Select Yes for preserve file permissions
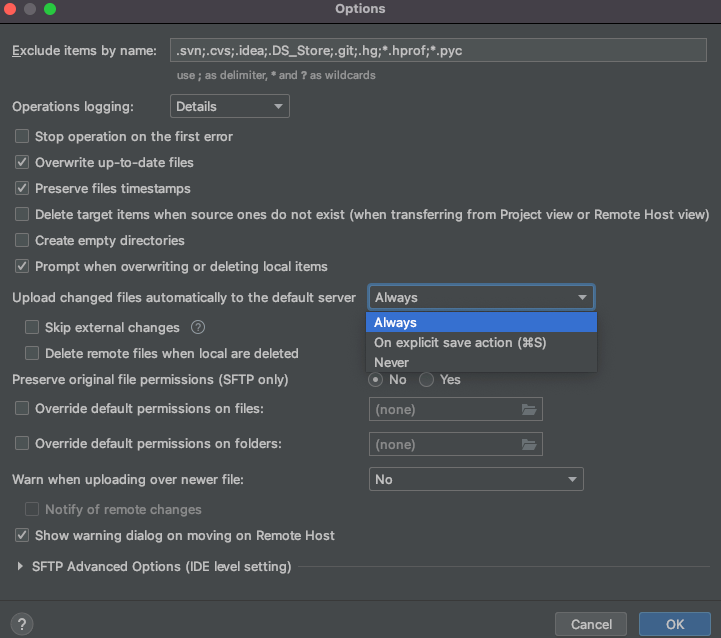Viewport: 721px width, 638px height. point(427,380)
